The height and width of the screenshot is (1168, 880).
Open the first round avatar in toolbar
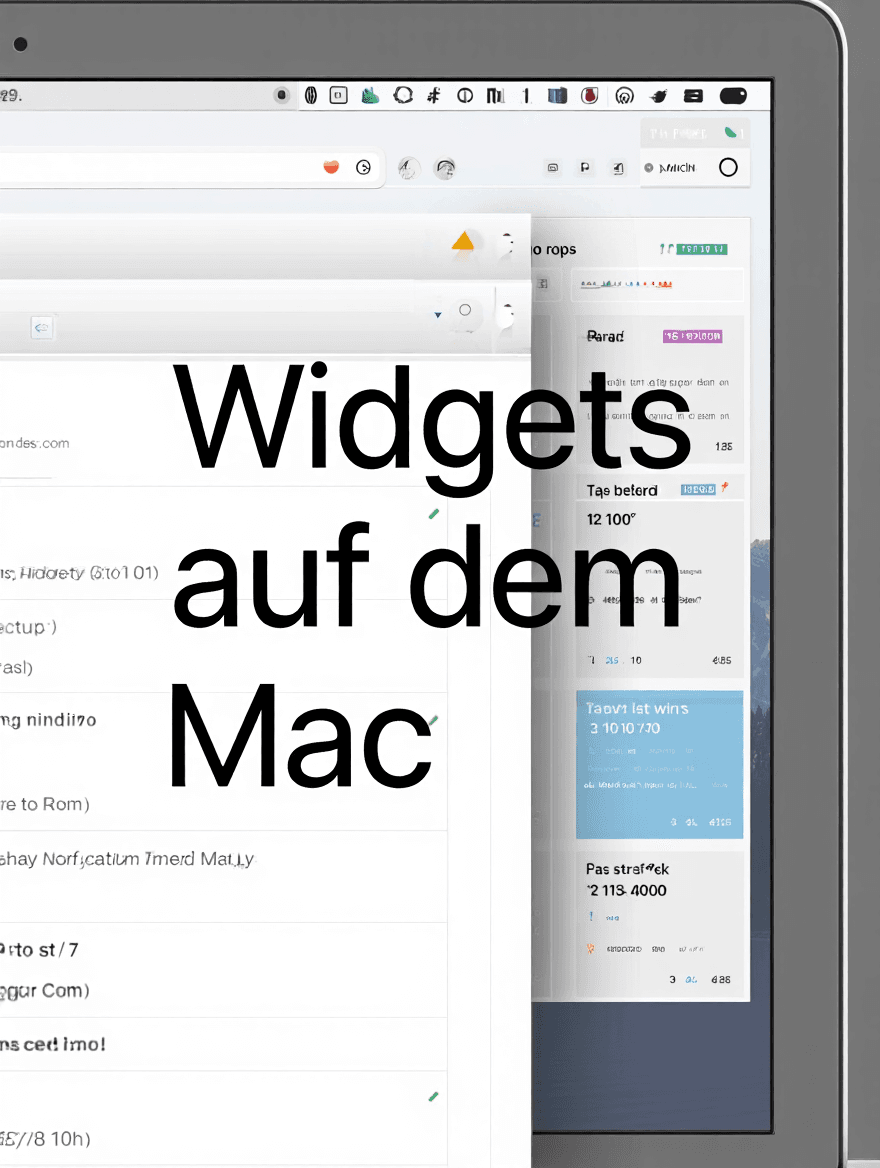click(408, 168)
